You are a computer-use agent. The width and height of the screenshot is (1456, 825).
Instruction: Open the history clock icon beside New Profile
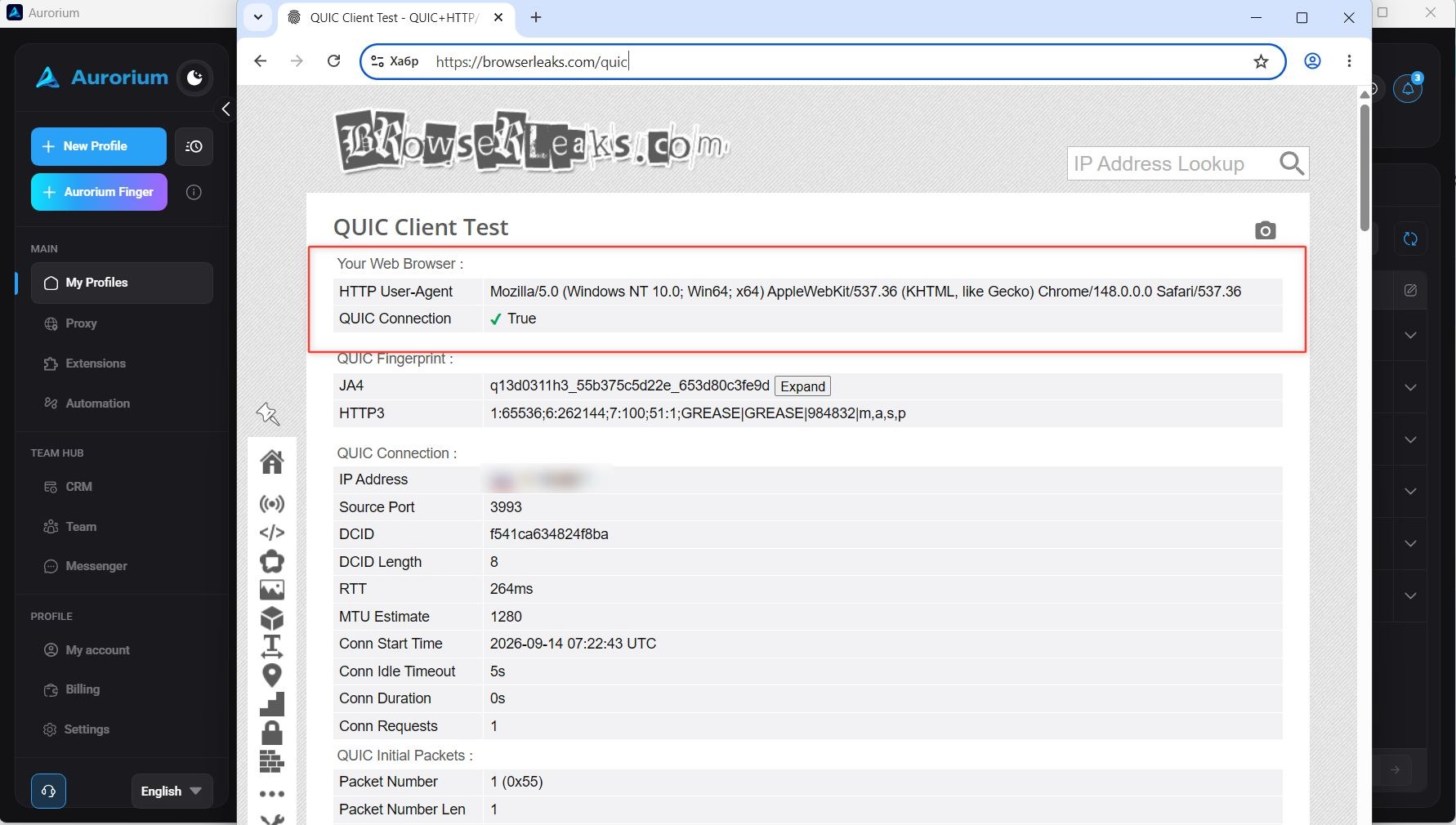tap(194, 146)
